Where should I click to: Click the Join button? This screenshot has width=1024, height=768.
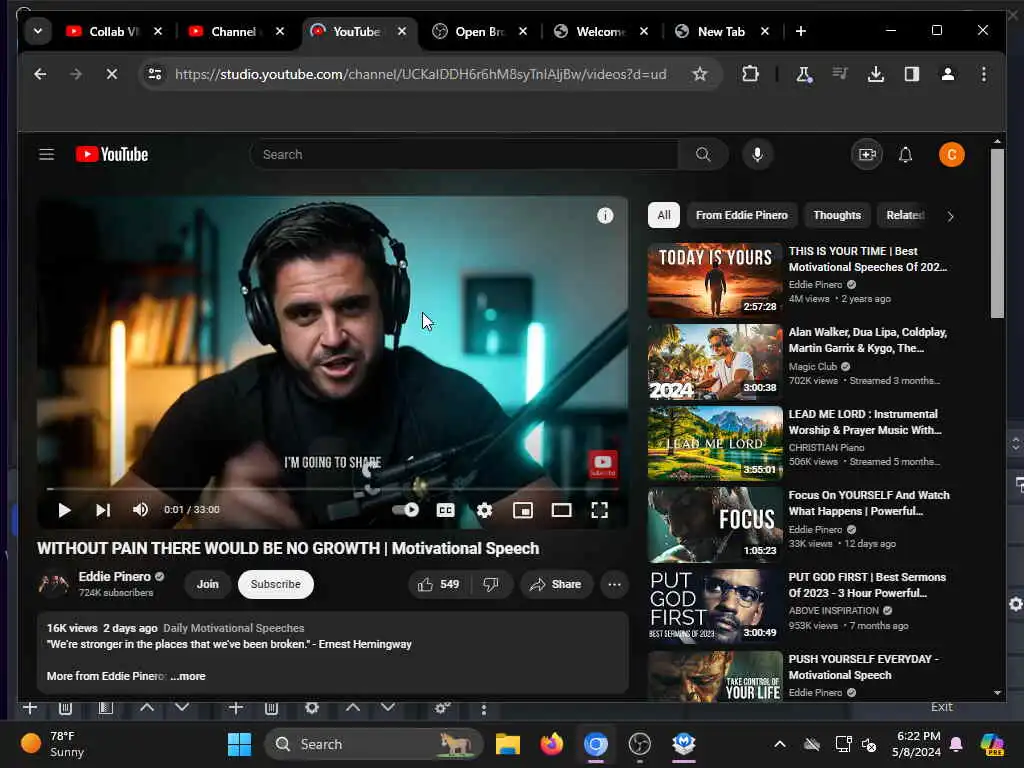point(208,584)
